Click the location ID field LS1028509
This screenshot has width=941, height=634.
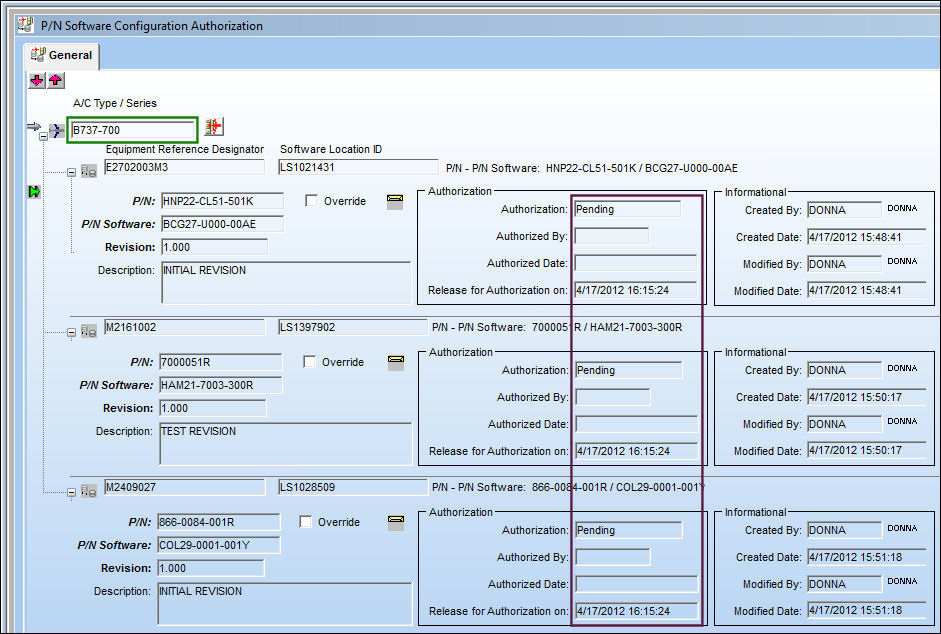(x=353, y=487)
